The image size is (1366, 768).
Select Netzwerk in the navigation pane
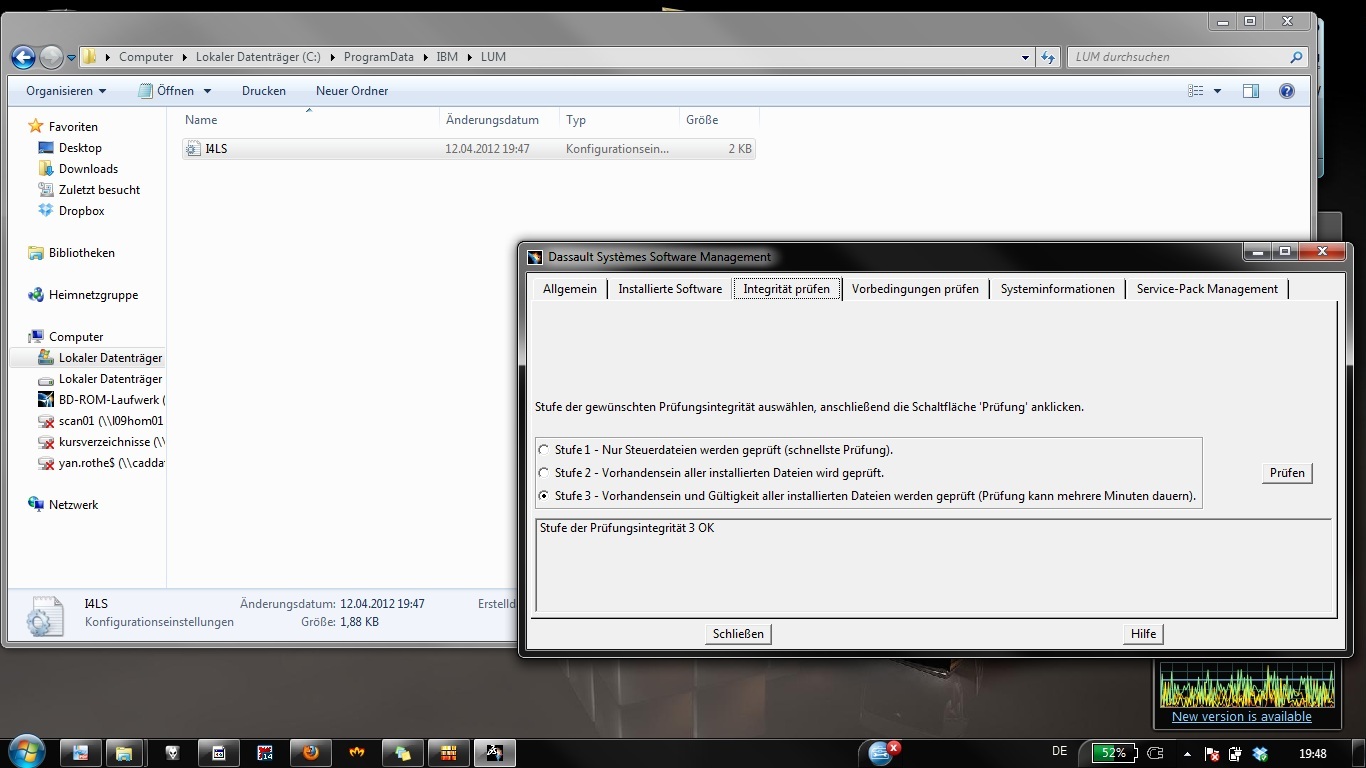[73, 505]
